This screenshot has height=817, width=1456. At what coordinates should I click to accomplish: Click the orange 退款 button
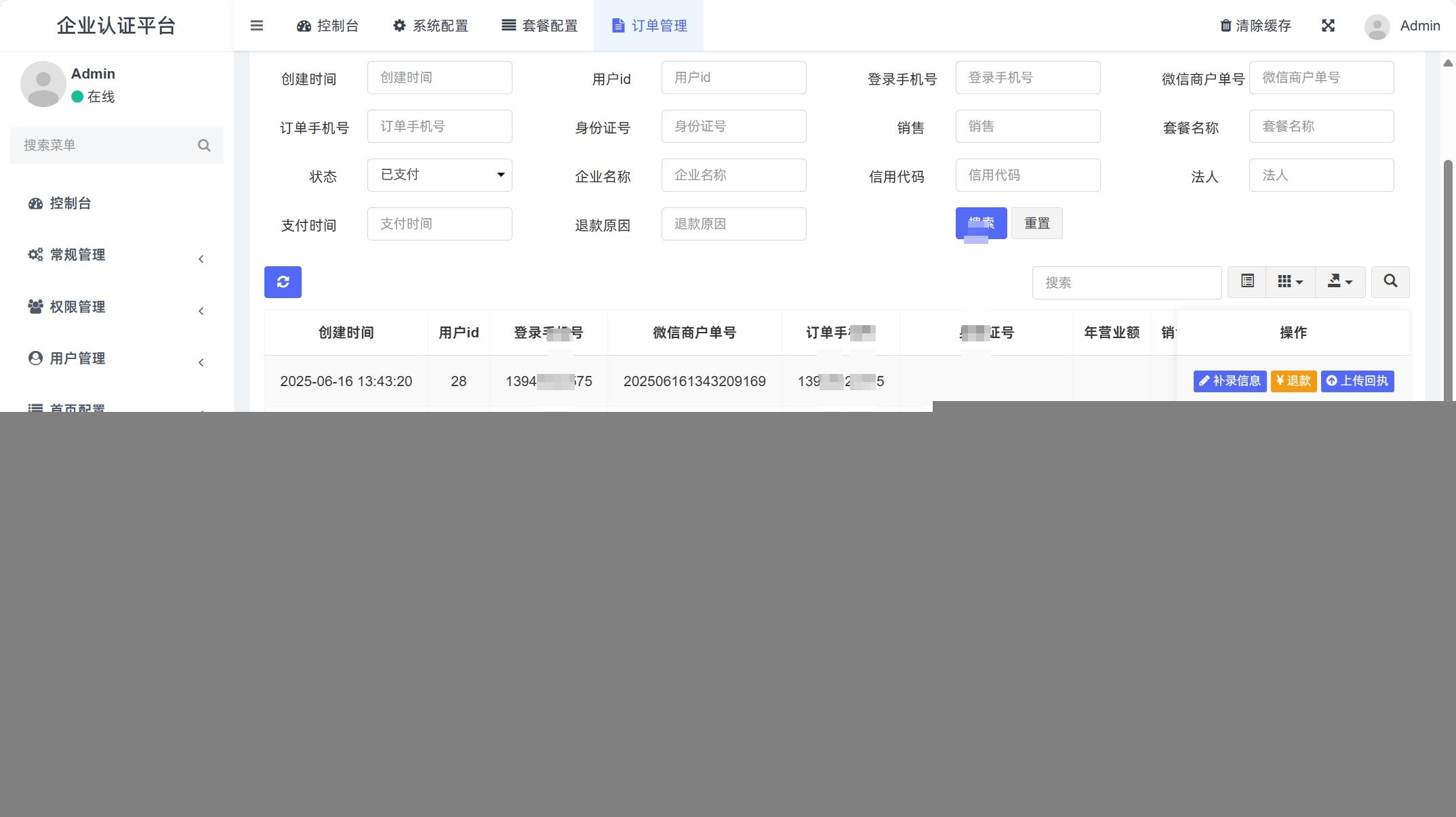pyautogui.click(x=1293, y=381)
